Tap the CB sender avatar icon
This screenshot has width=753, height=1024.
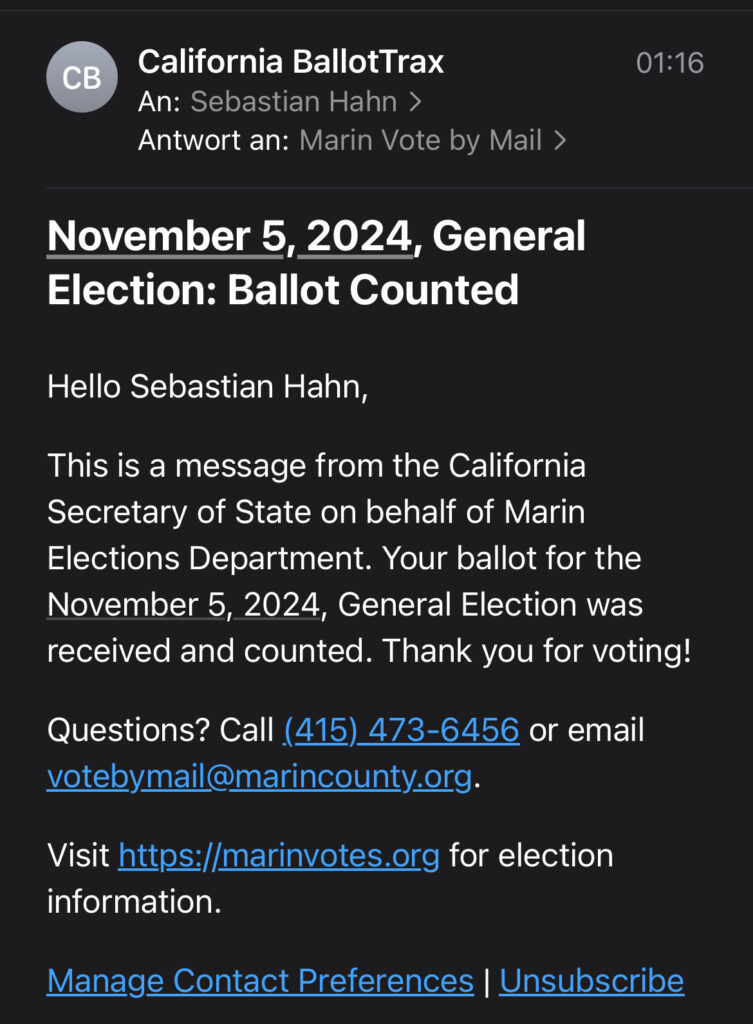click(81, 77)
